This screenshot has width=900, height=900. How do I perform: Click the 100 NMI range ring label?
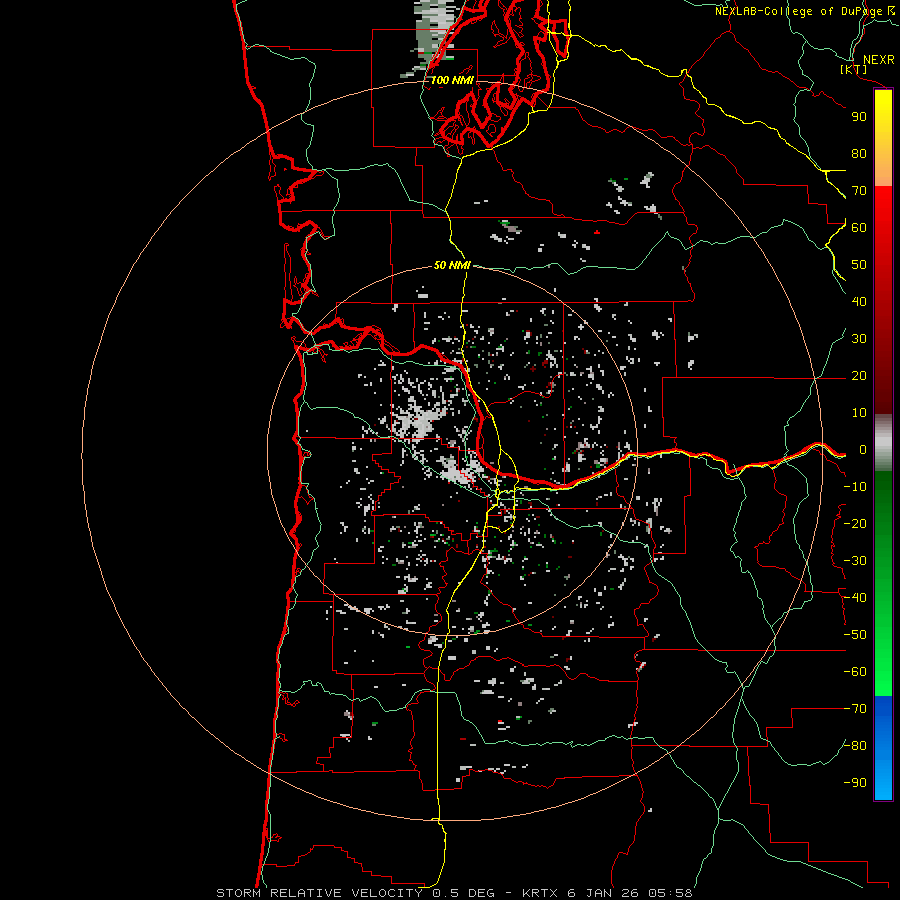coord(452,80)
